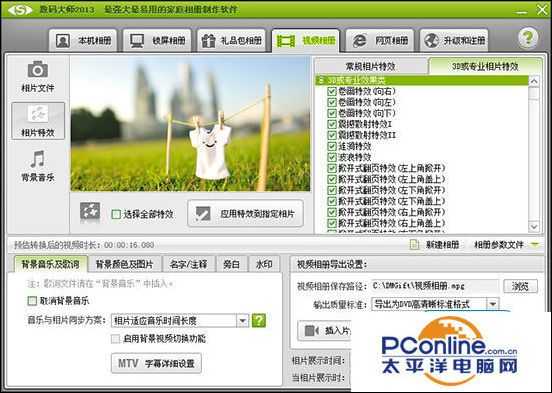Viewport: 552px width, 393px height.
Task: Select the 3D级专业相片特效 tab
Action: 485,66
